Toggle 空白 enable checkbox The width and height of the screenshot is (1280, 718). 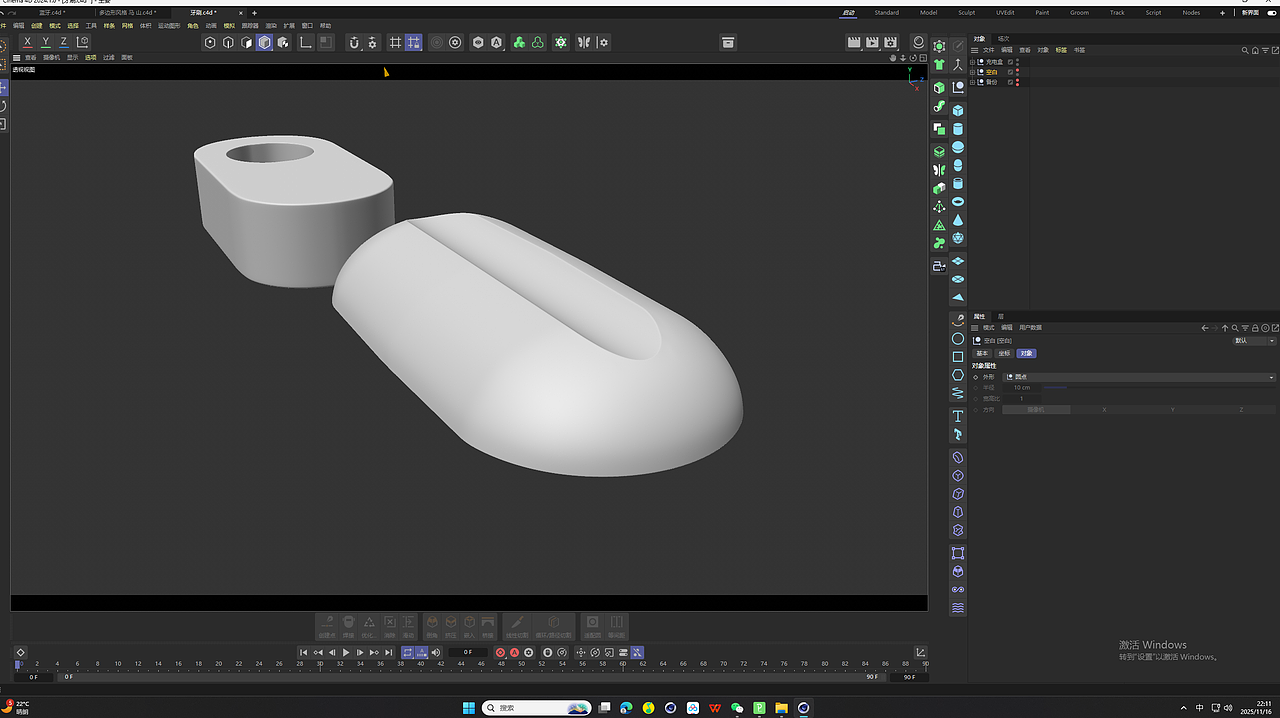[1011, 72]
